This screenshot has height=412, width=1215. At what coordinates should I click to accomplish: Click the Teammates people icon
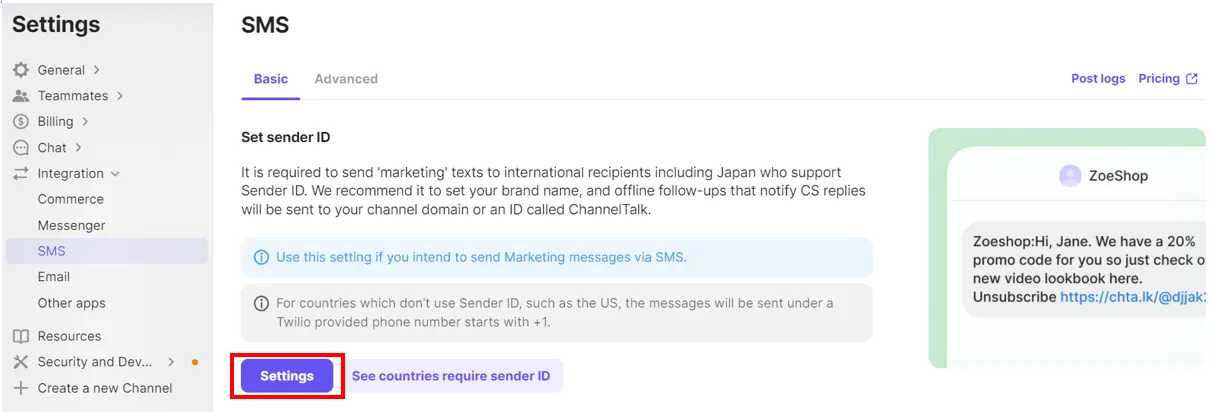click(x=20, y=96)
